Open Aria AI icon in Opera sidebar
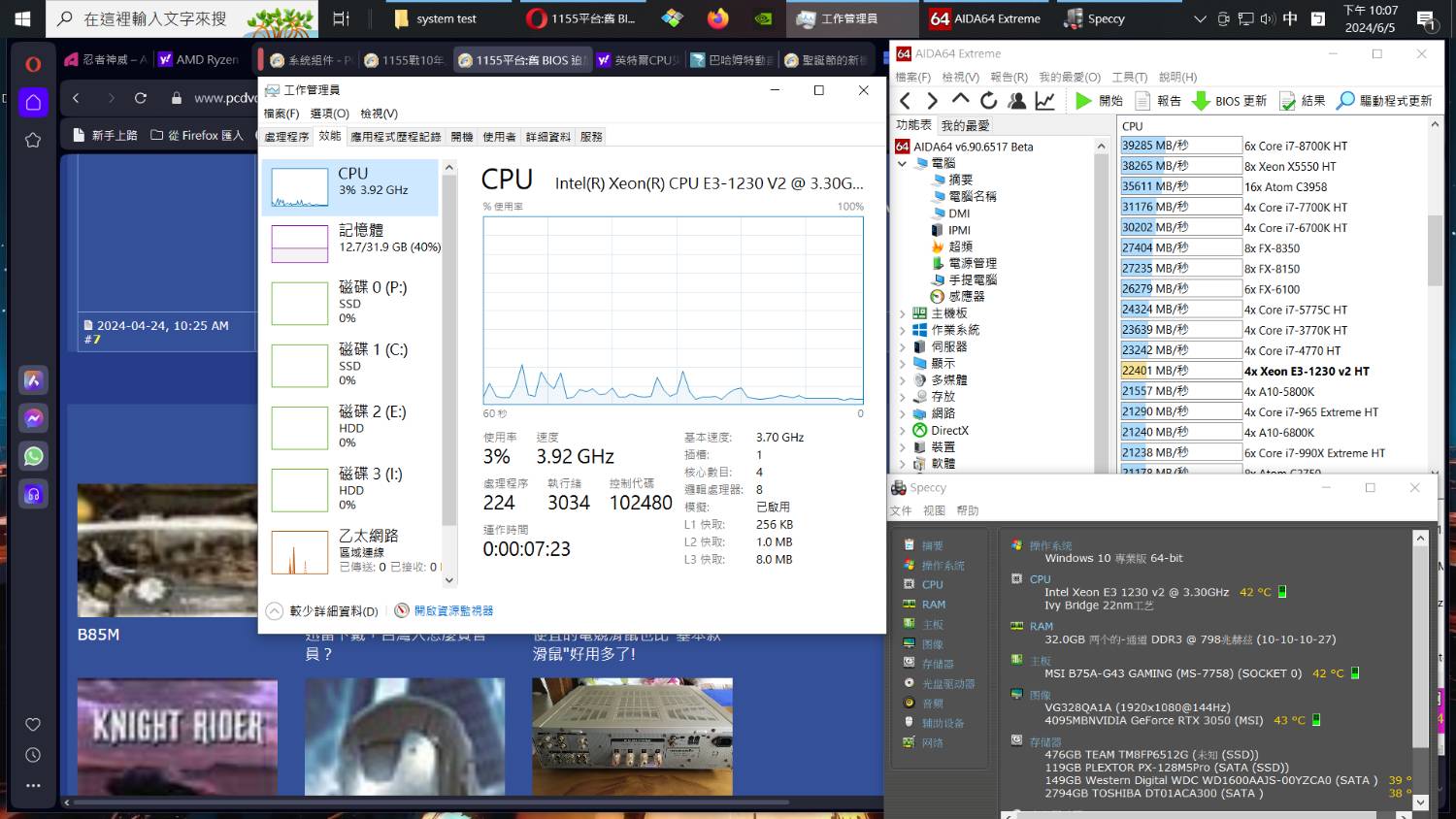The width and height of the screenshot is (1456, 819). (33, 380)
